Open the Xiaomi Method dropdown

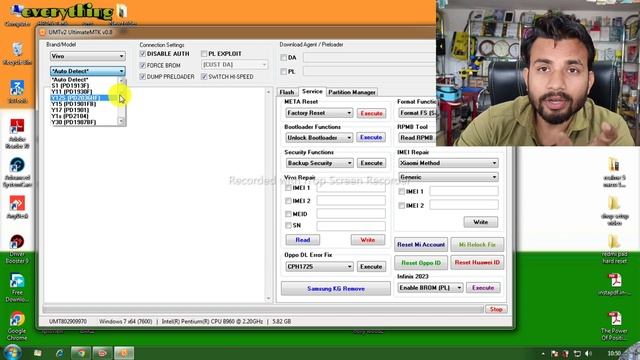tap(448, 163)
